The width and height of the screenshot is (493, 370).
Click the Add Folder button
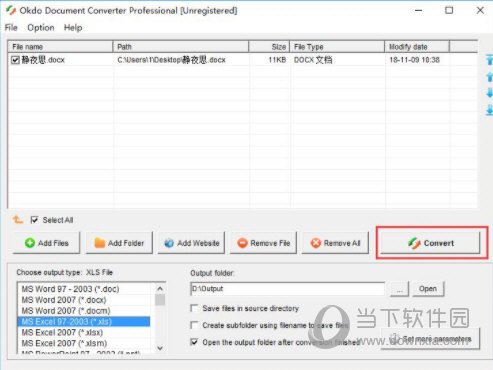tap(119, 243)
